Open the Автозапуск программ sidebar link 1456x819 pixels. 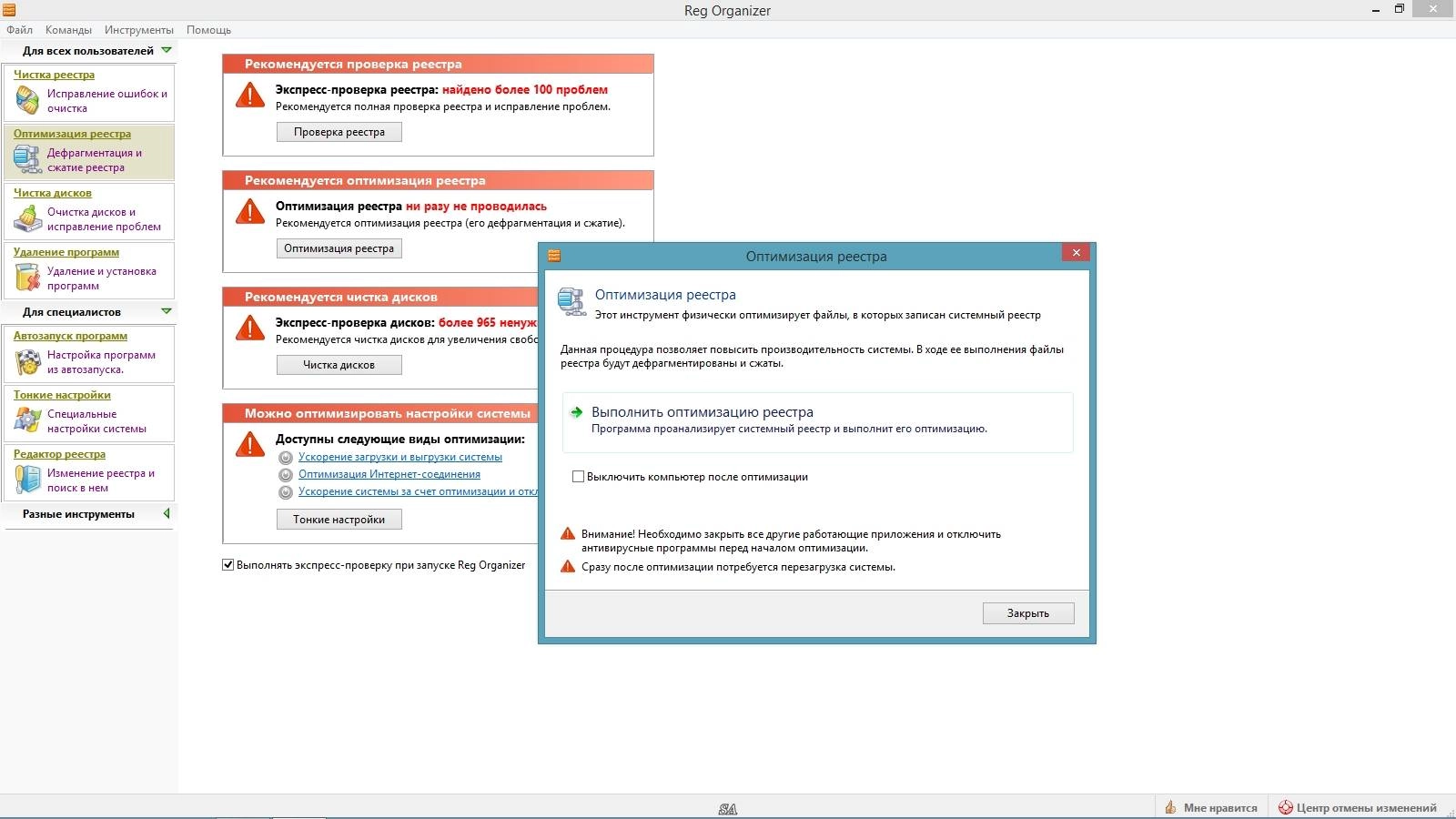(70, 336)
